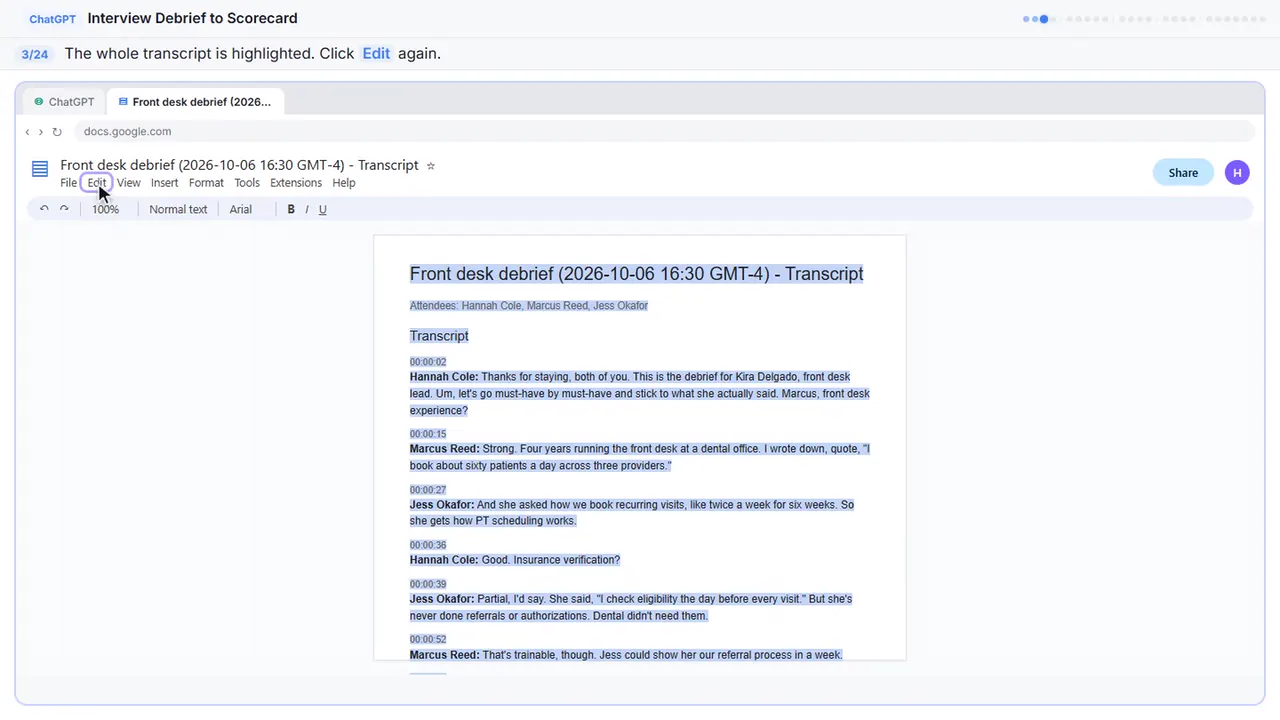Screen dimensions: 1280x720
Task: Switch to the ChatGPT browser tab
Action: pyautogui.click(x=64, y=102)
